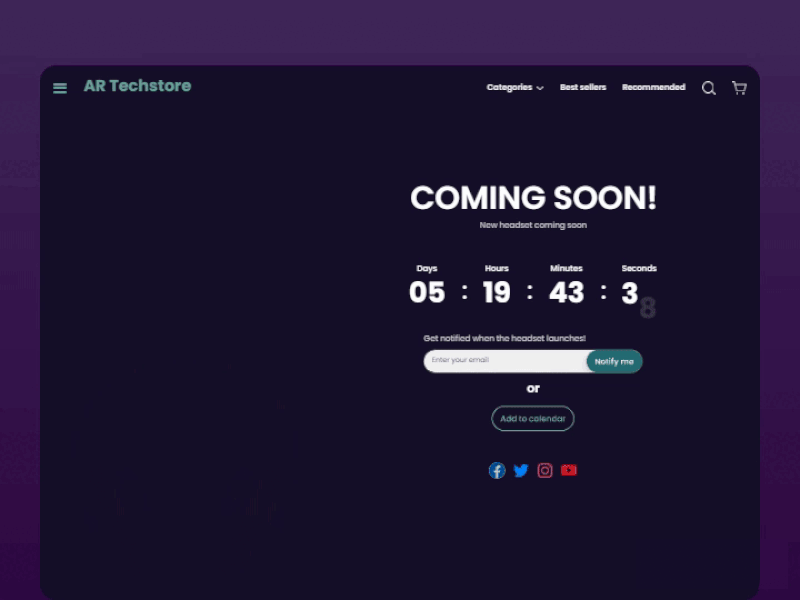Open the hamburger navigation menu
The image size is (800, 600).
(60, 88)
